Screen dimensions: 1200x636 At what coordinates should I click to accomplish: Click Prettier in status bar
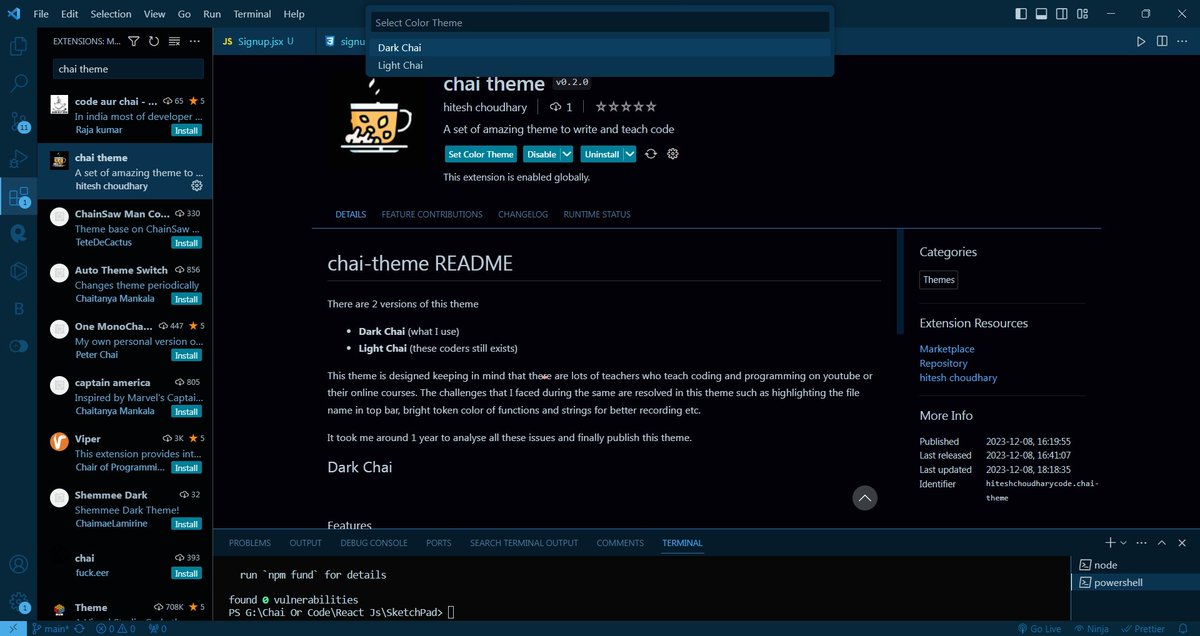coord(1143,629)
